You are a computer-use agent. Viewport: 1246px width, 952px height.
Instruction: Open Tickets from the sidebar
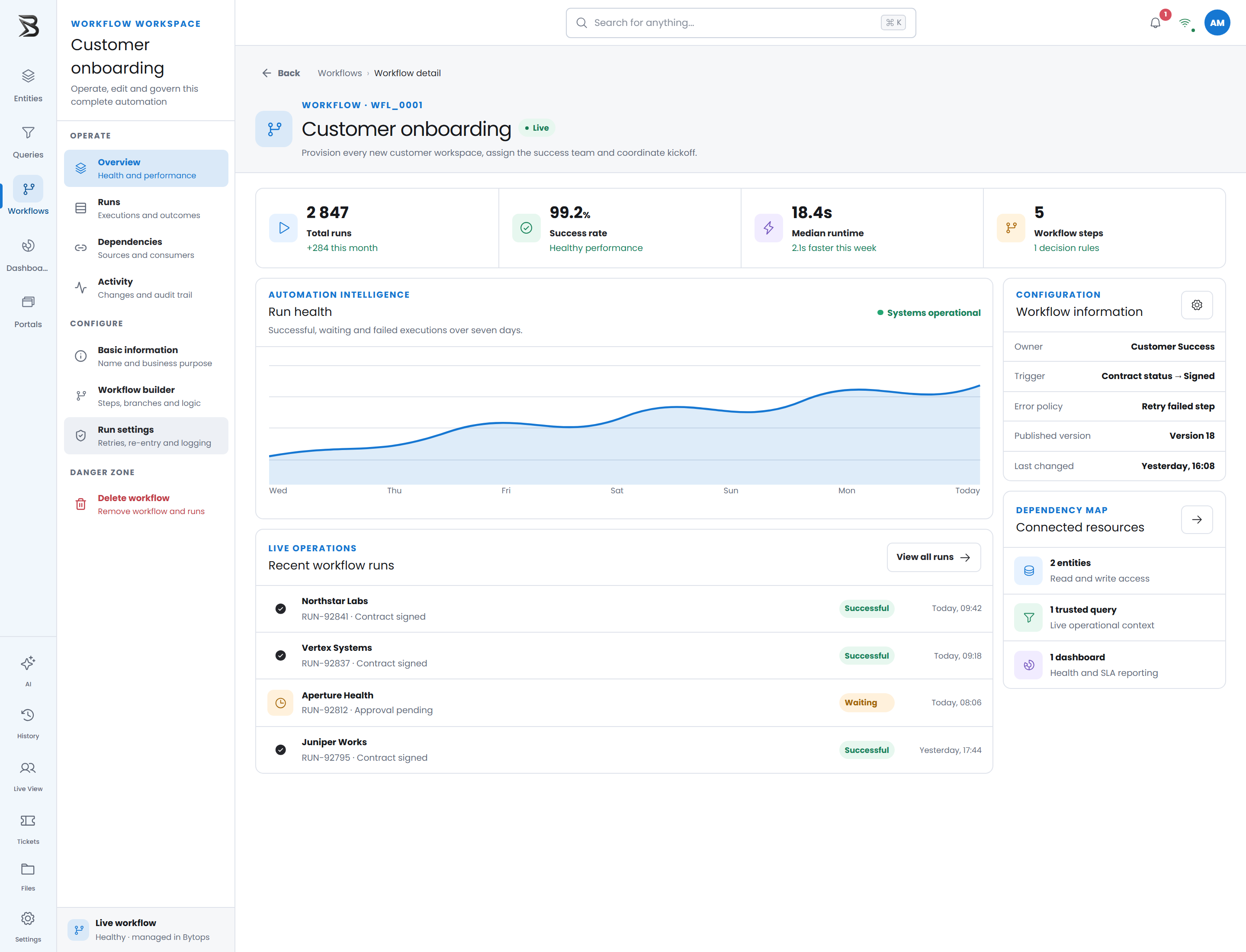(28, 829)
